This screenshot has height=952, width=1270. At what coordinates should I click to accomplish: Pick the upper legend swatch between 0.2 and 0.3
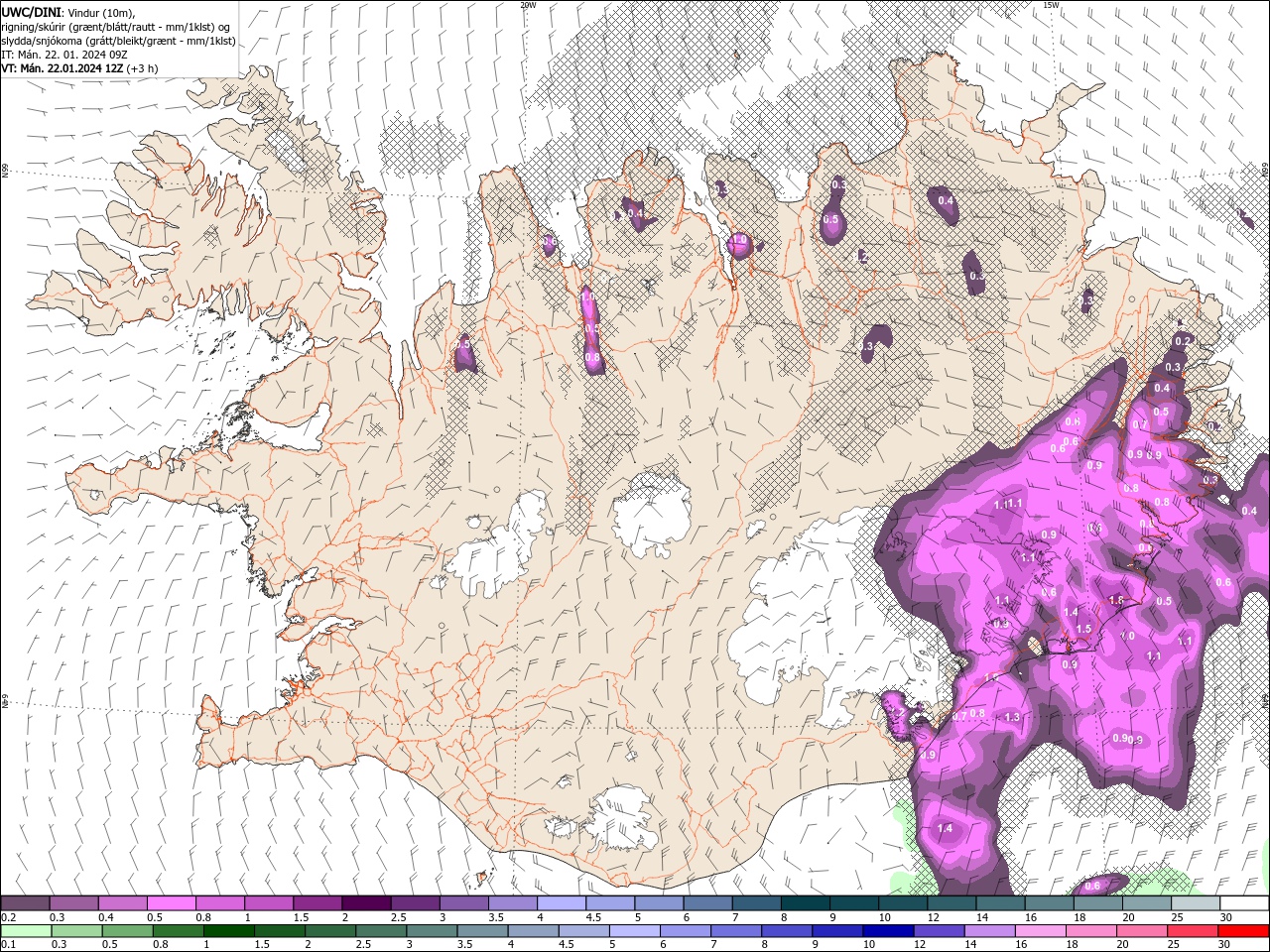(25, 903)
